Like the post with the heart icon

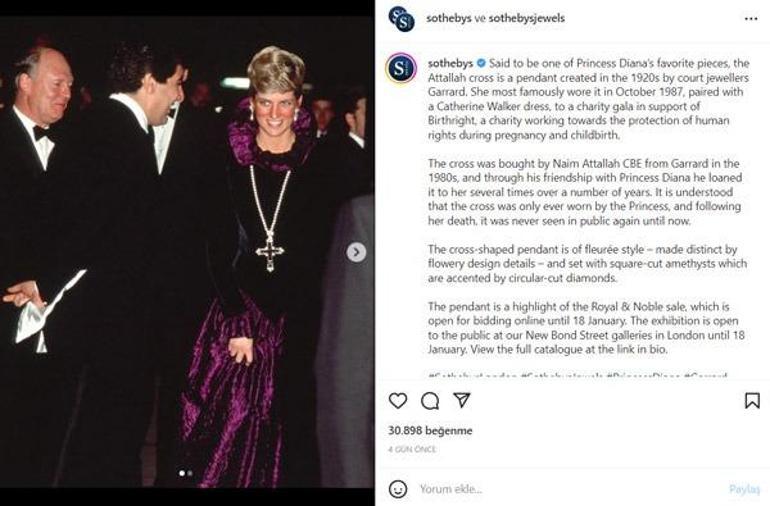click(398, 401)
